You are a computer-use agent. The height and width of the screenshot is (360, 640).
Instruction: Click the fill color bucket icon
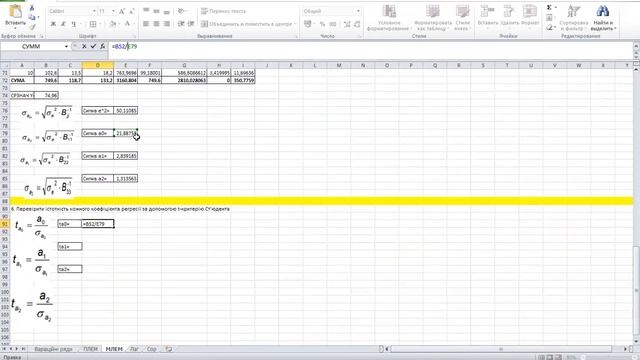pyautogui.click(x=113, y=24)
